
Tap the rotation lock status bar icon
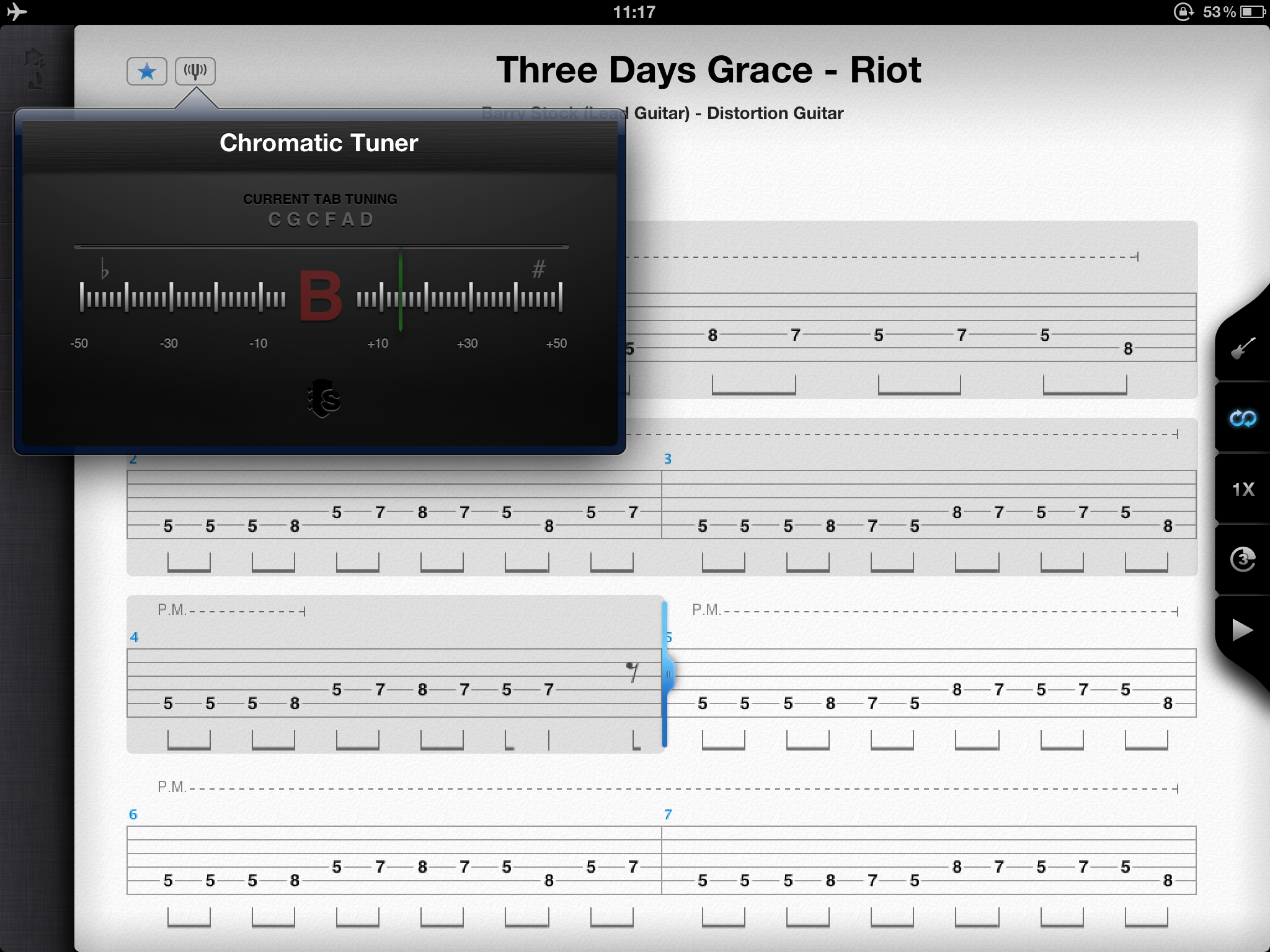point(1183,12)
